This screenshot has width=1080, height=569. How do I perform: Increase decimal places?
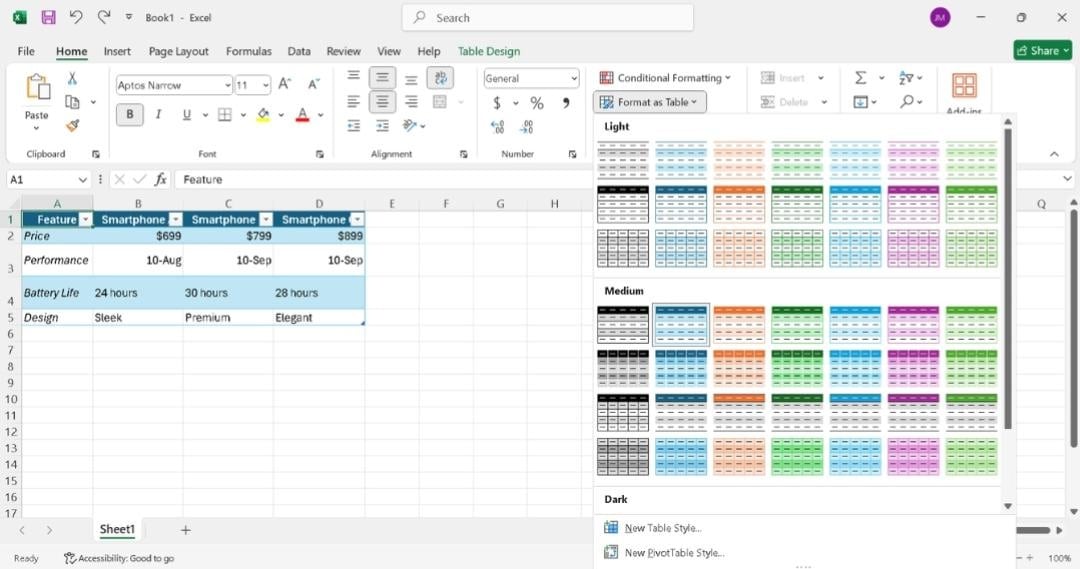[x=497, y=127]
